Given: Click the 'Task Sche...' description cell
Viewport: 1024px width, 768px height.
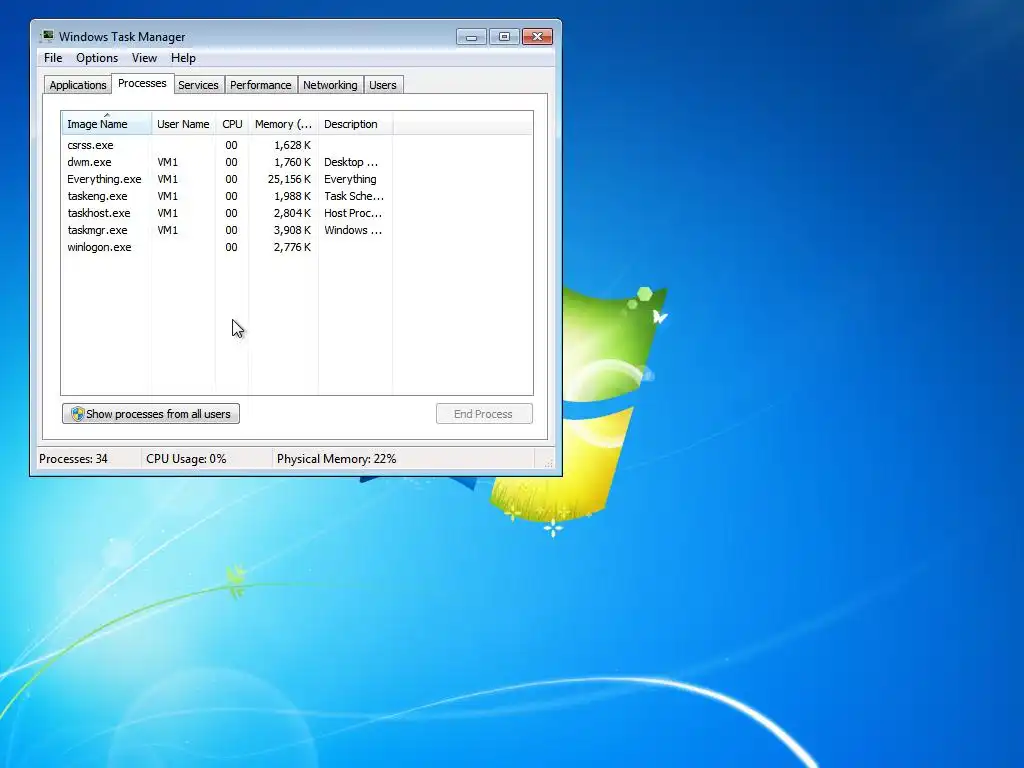Looking at the screenshot, I should coord(354,196).
